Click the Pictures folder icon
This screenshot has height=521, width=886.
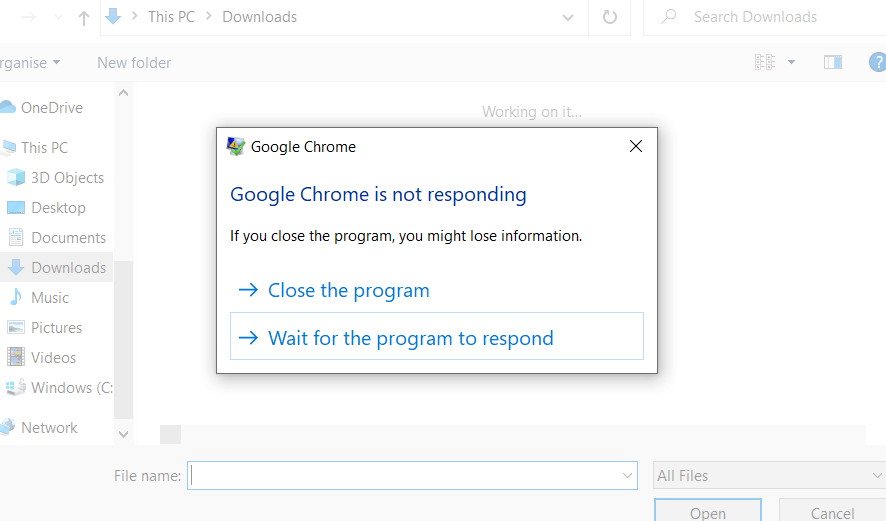[x=16, y=327]
